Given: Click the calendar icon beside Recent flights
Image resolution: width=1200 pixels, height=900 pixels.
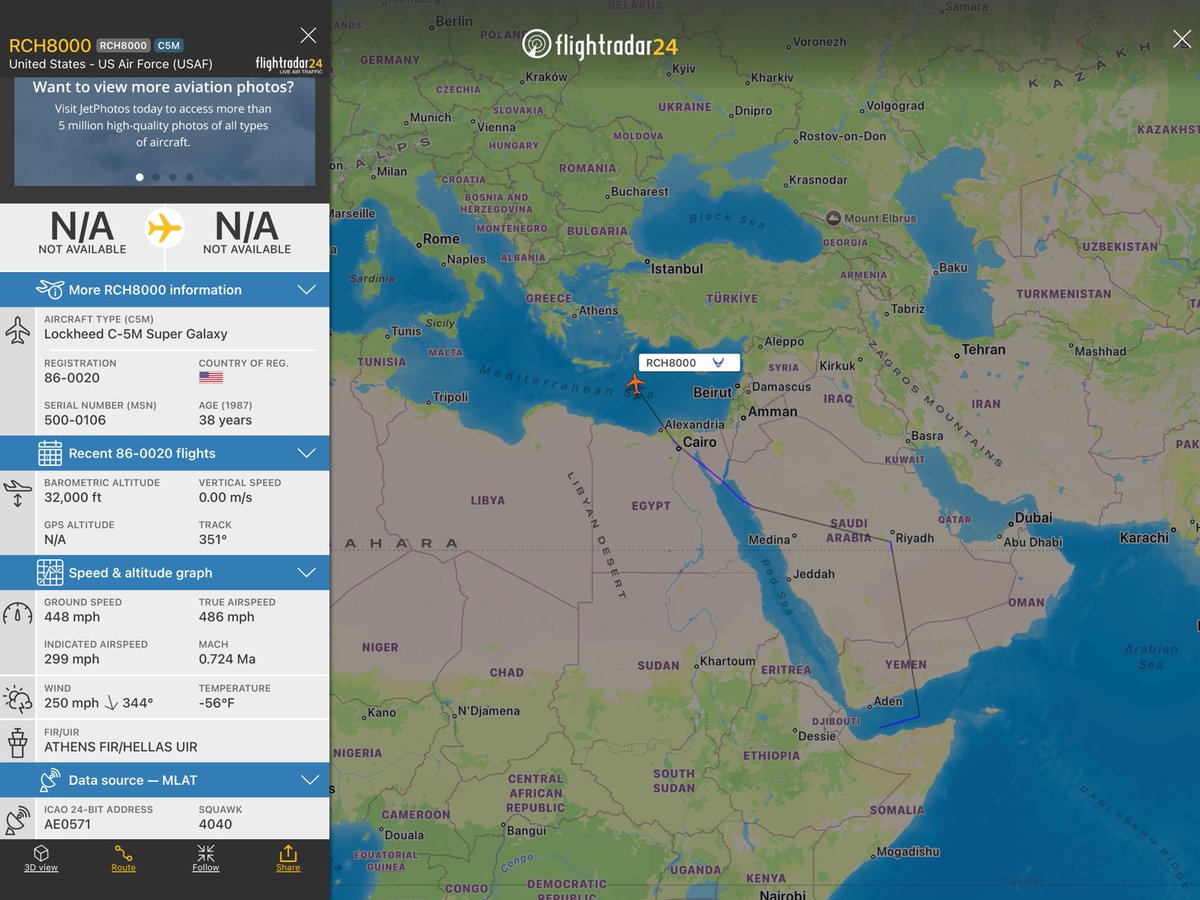Looking at the screenshot, I should [50, 453].
